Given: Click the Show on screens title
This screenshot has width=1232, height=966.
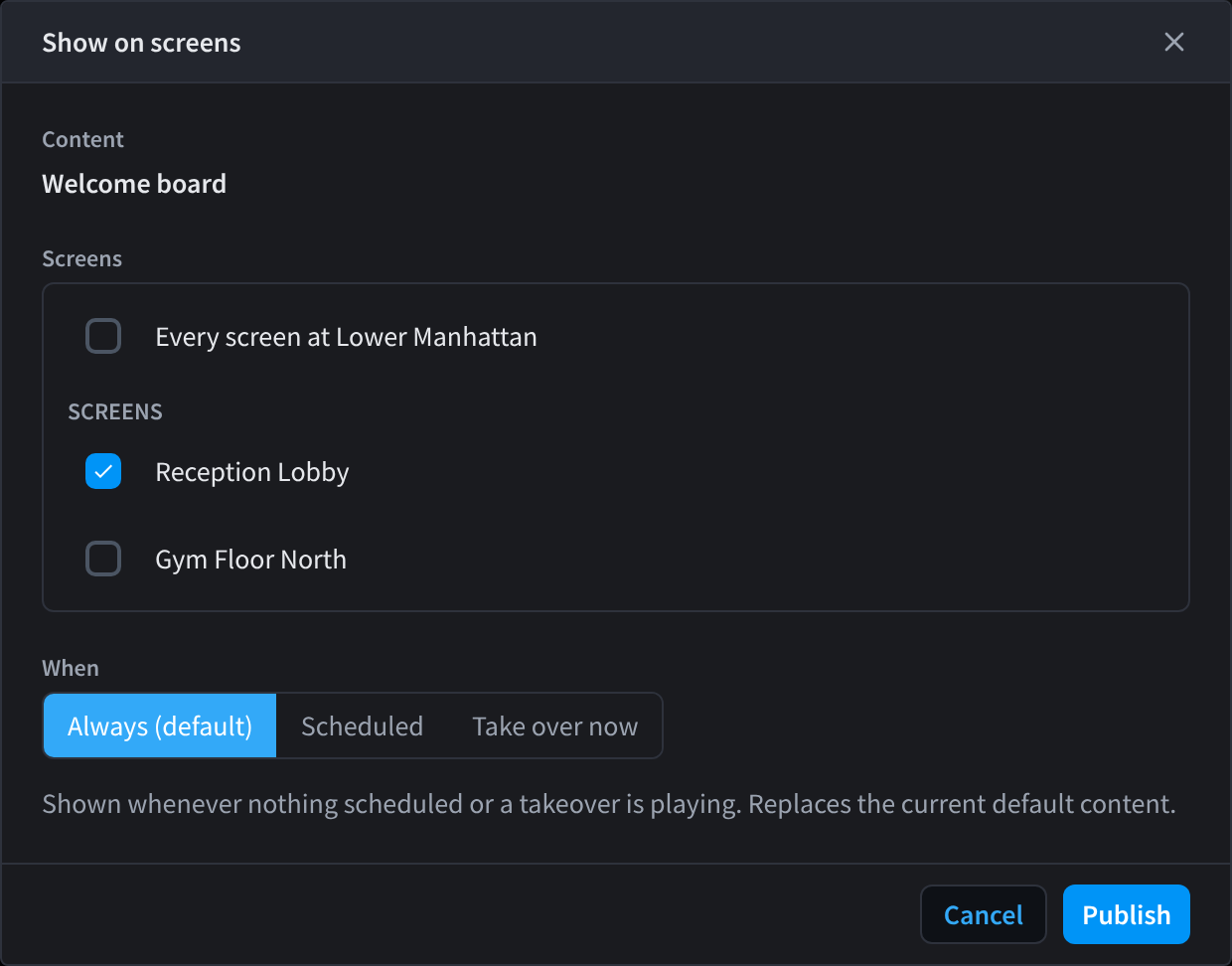Looking at the screenshot, I should (x=141, y=43).
